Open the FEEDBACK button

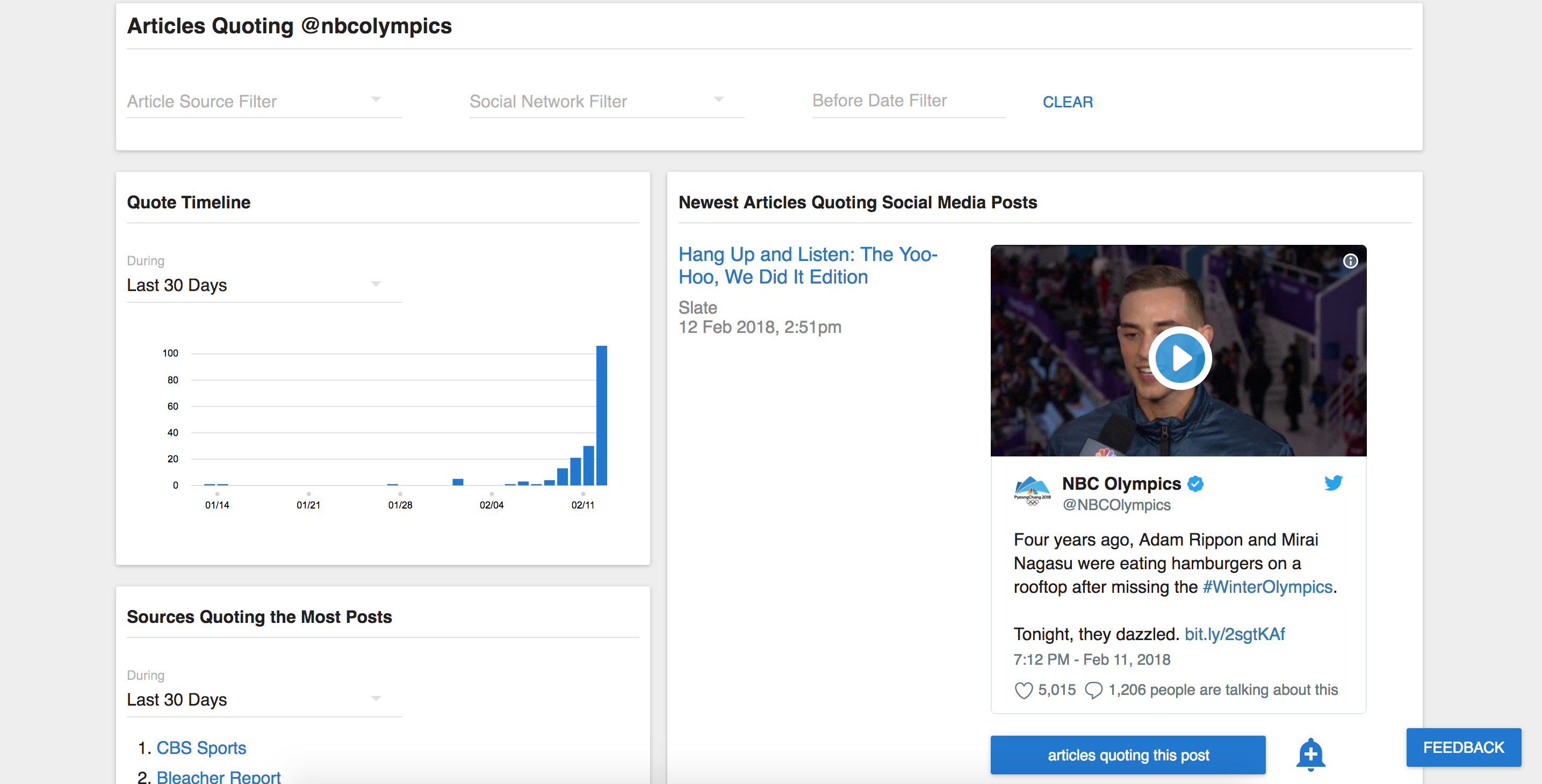[x=1462, y=747]
